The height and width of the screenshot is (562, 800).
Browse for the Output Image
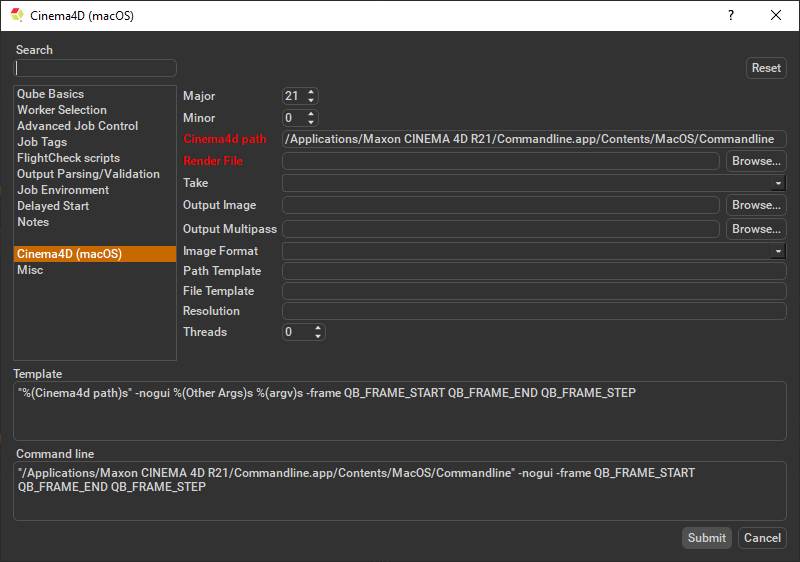(x=755, y=205)
